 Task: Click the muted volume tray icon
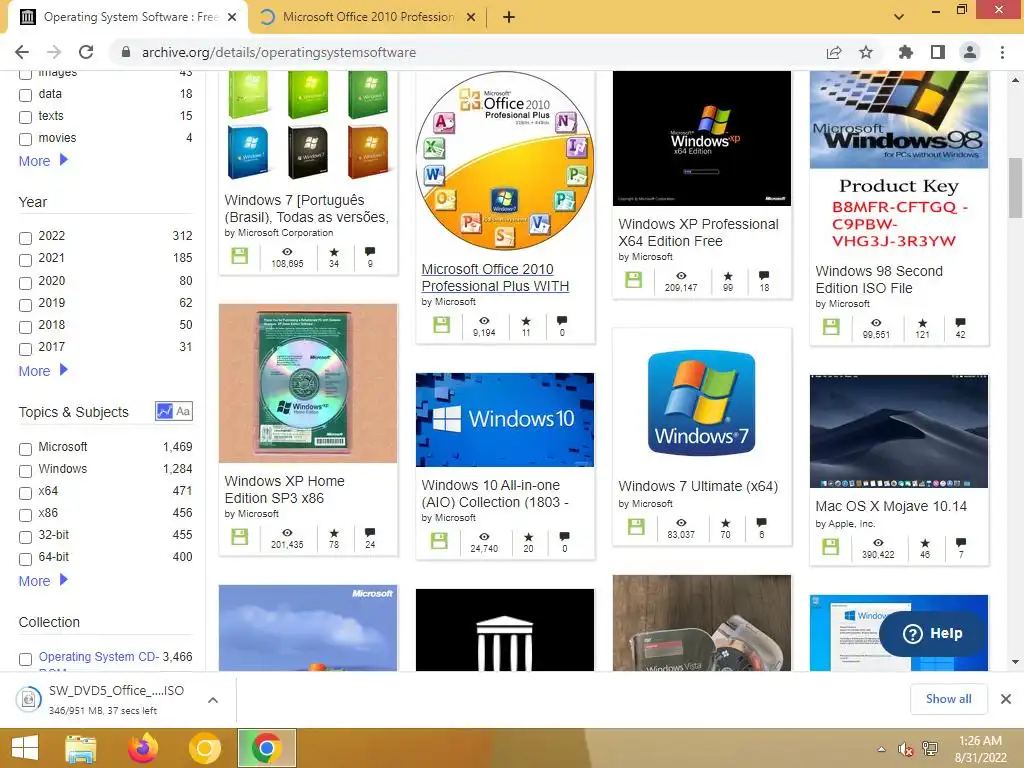[x=905, y=749]
